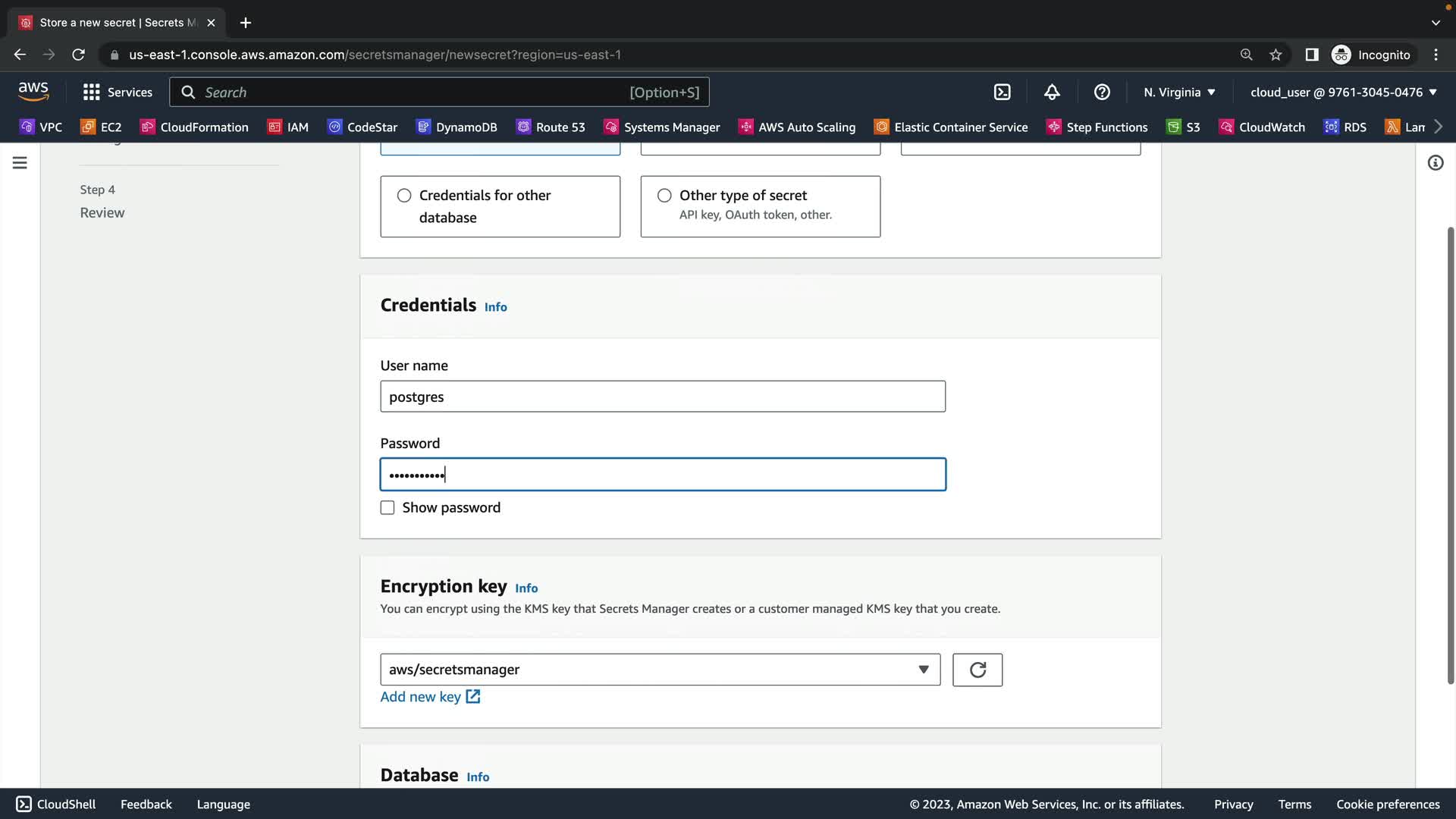
Task: Open the N. Virginia region selector
Action: coord(1179,92)
